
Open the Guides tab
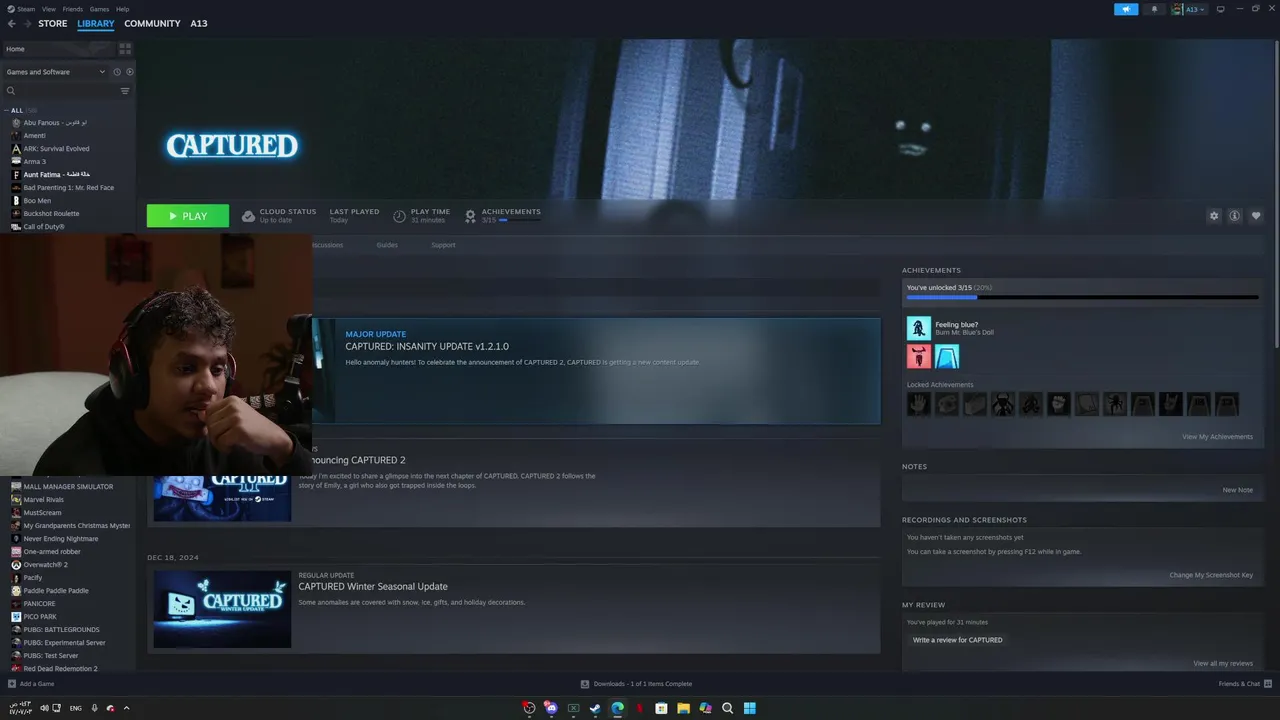(x=387, y=245)
